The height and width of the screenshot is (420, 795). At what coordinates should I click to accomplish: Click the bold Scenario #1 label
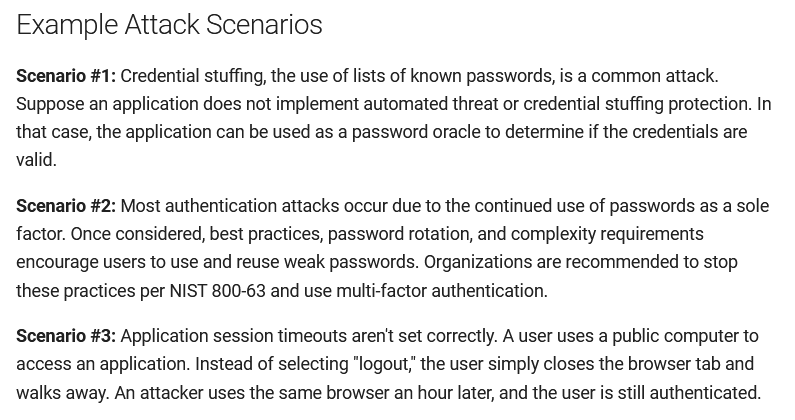(66, 76)
